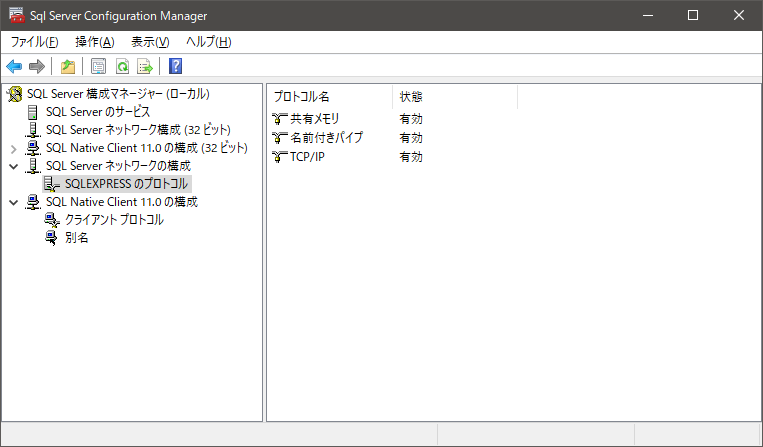Click icon beside SQL Server ネットワークの構成
This screenshot has width=763, height=447.
tap(33, 166)
